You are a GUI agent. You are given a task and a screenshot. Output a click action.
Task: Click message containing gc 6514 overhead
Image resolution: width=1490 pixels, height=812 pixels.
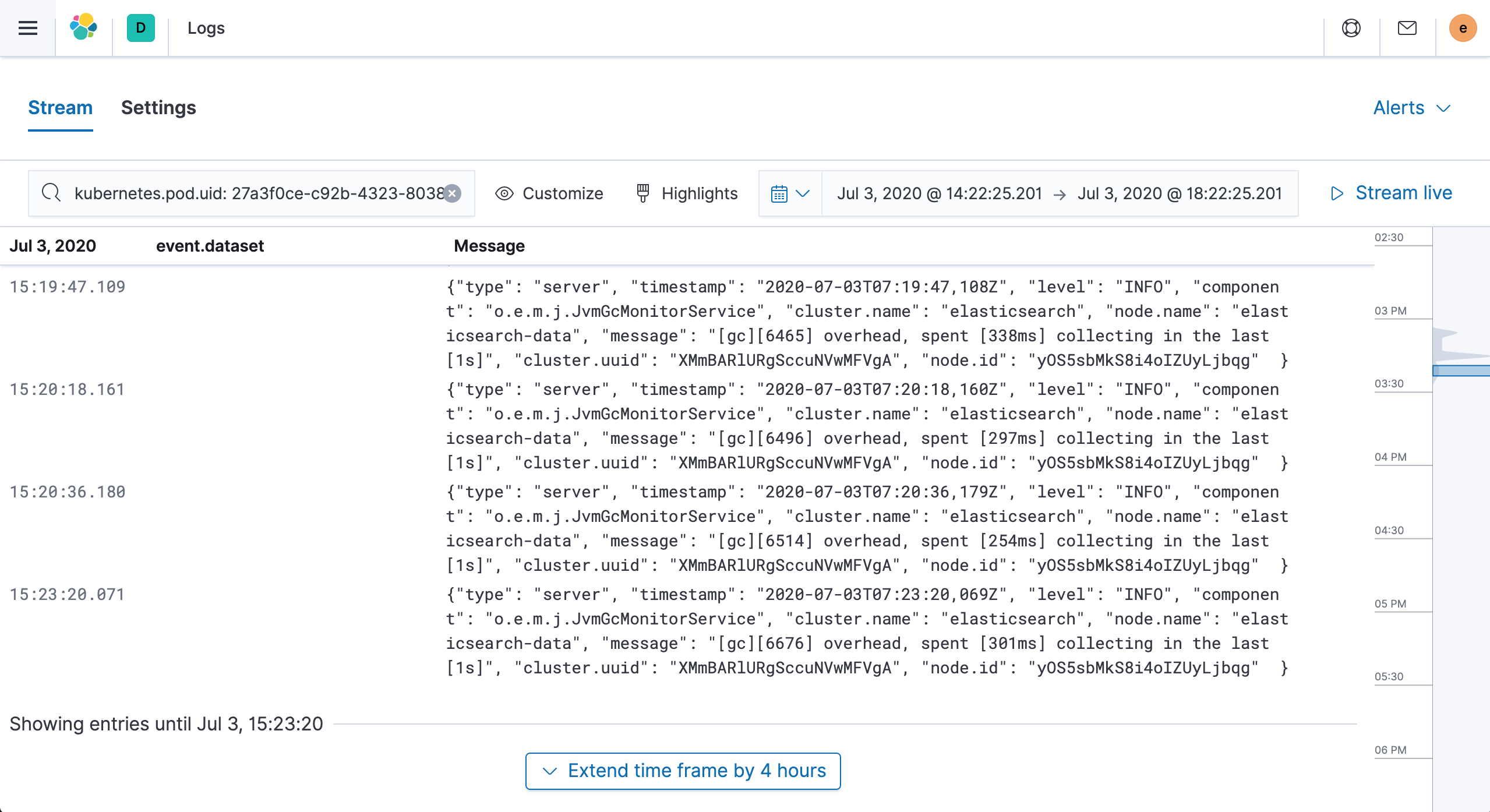click(x=867, y=528)
